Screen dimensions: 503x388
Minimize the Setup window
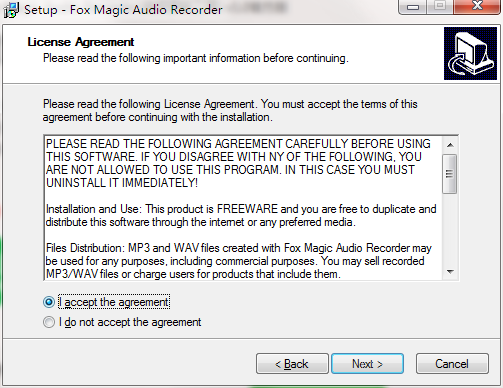tap(413, 7)
